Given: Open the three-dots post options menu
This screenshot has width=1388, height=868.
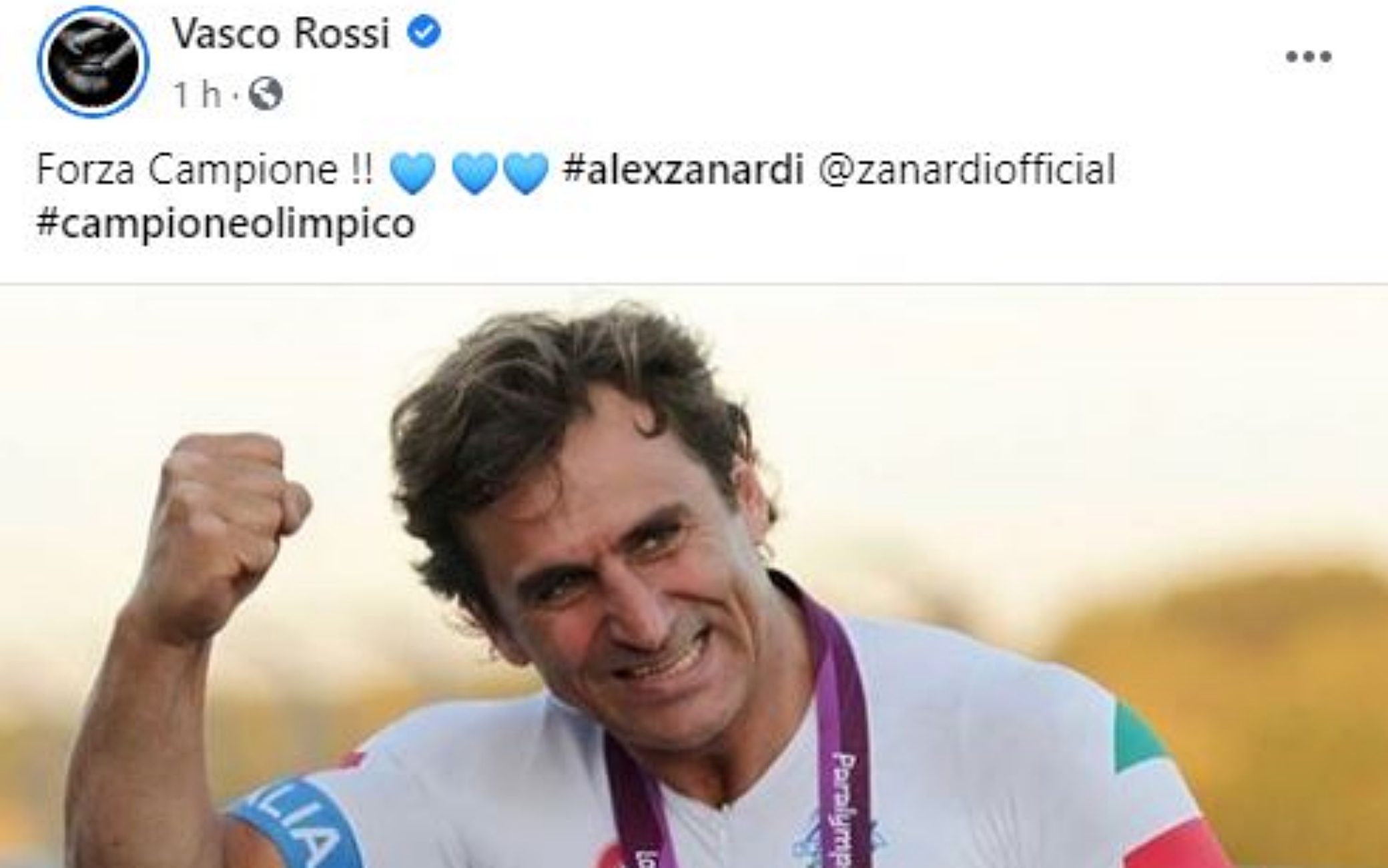Looking at the screenshot, I should (1309, 57).
